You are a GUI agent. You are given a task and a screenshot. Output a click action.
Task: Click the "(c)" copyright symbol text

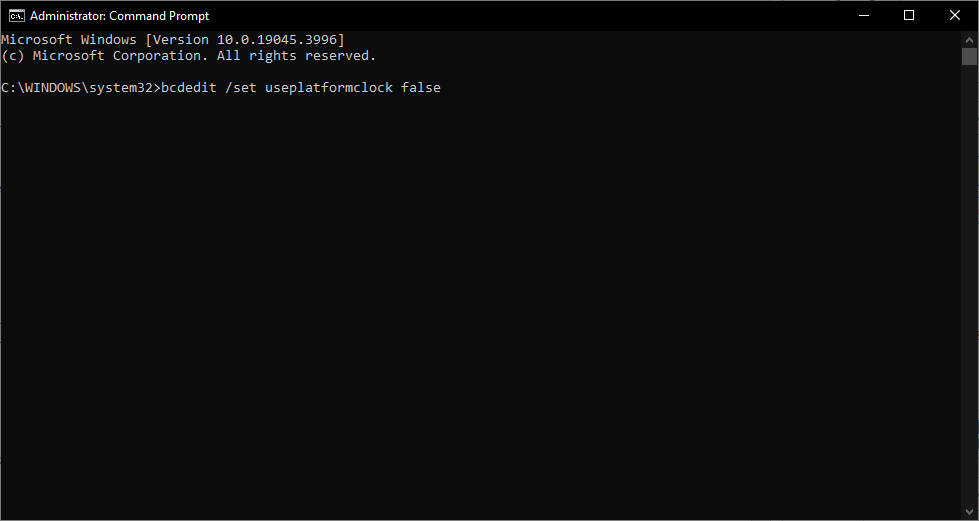pyautogui.click(x=12, y=56)
